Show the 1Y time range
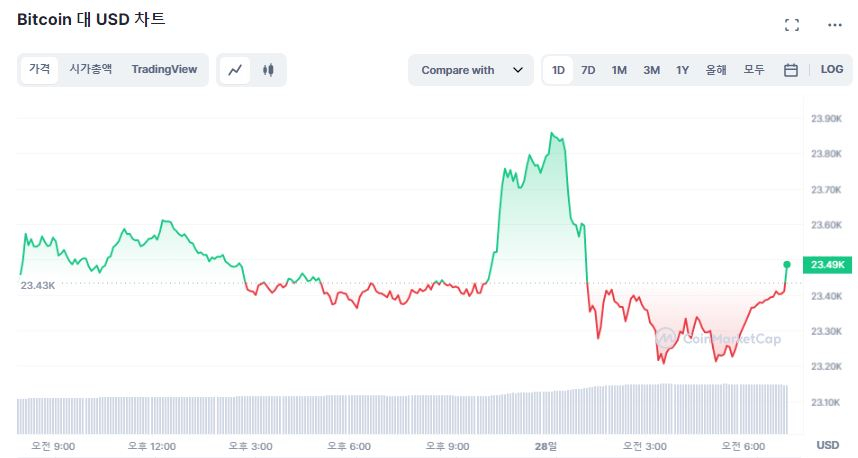Viewport: 858px width, 458px height. point(682,70)
